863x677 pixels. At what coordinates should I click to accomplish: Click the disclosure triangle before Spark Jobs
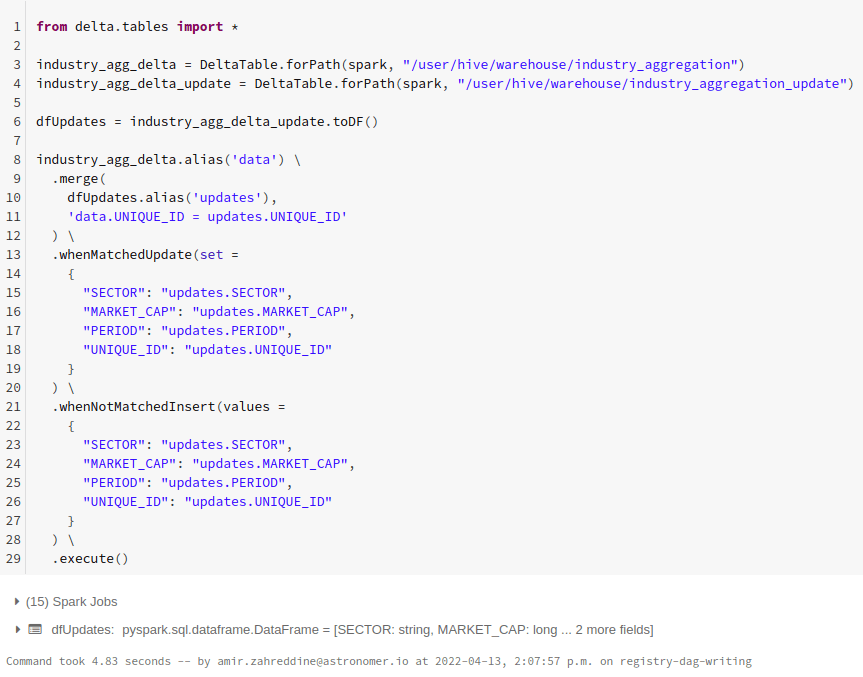click(16, 602)
